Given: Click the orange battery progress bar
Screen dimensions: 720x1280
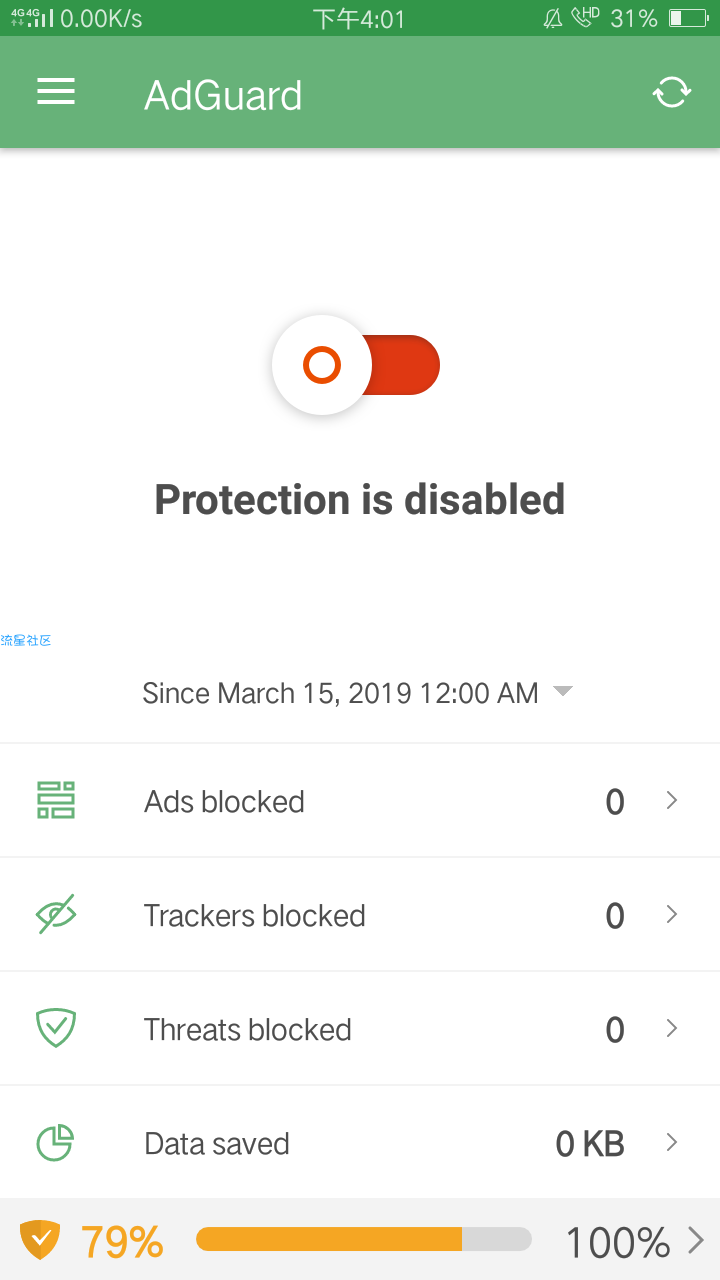Looking at the screenshot, I should [363, 1240].
